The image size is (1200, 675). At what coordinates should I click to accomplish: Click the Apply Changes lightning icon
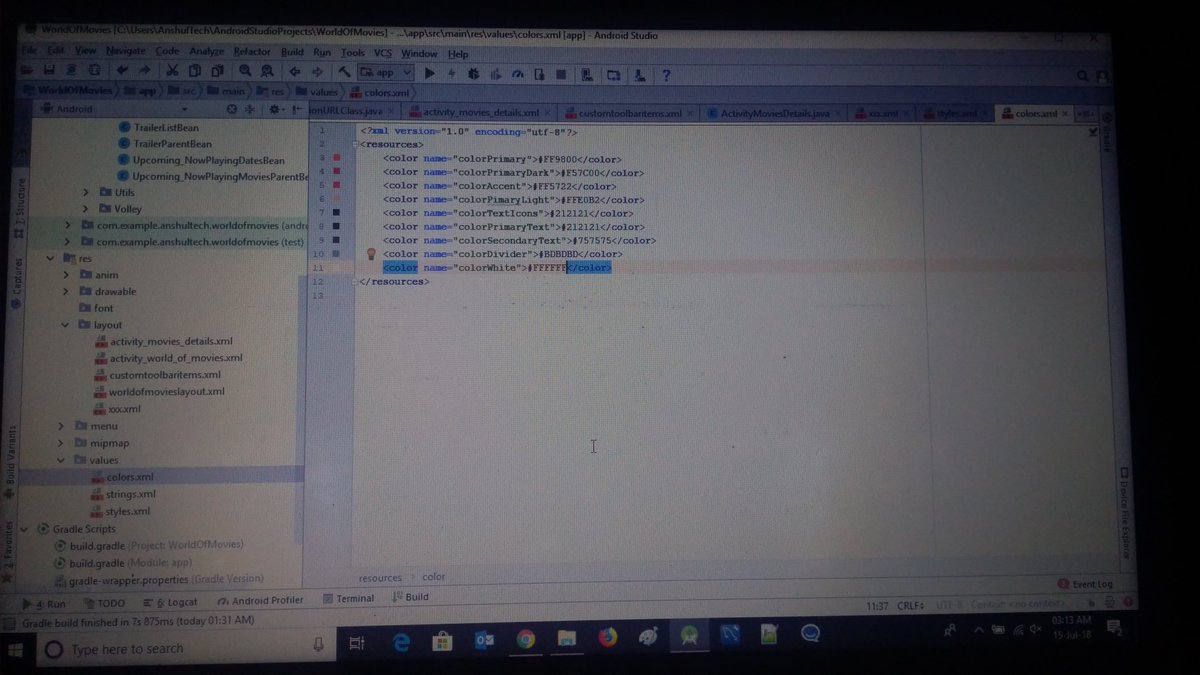[452, 74]
